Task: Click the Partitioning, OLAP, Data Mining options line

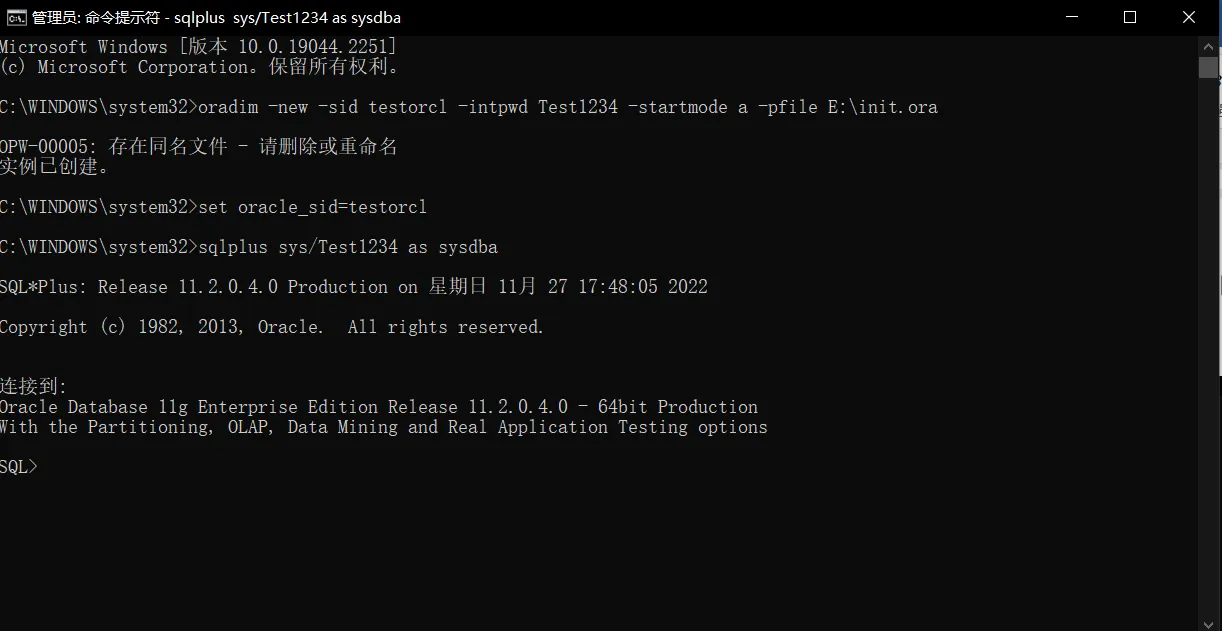Action: [383, 427]
